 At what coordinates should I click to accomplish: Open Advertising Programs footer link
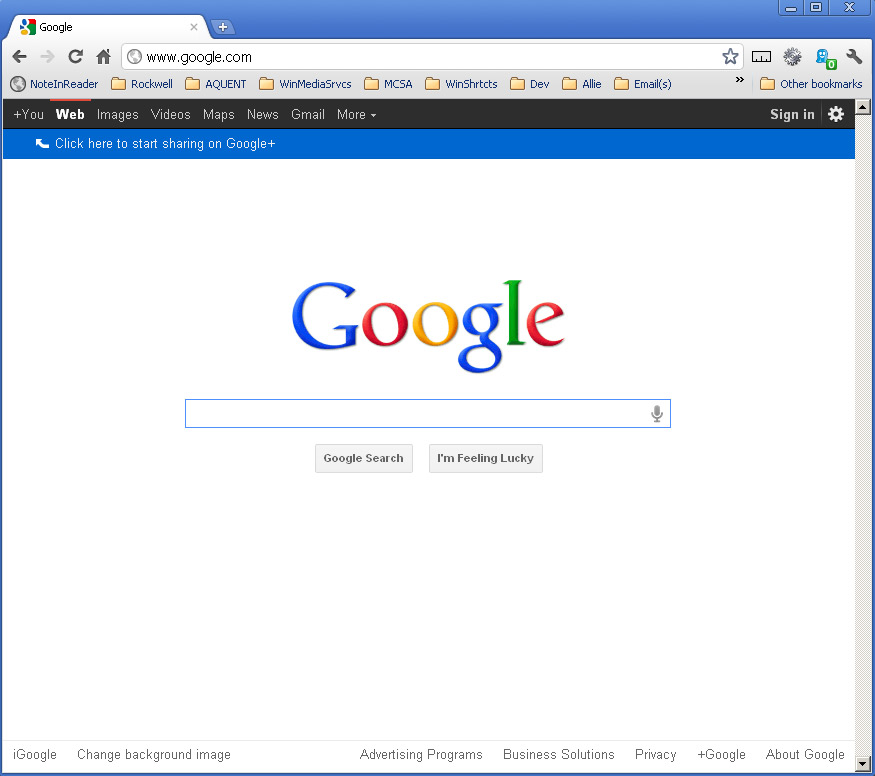421,754
